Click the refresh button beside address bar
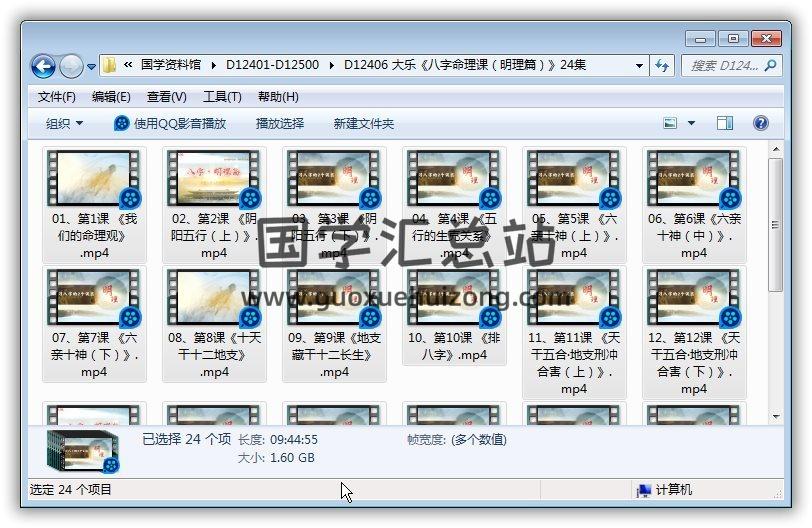The image size is (812, 528). [661, 65]
